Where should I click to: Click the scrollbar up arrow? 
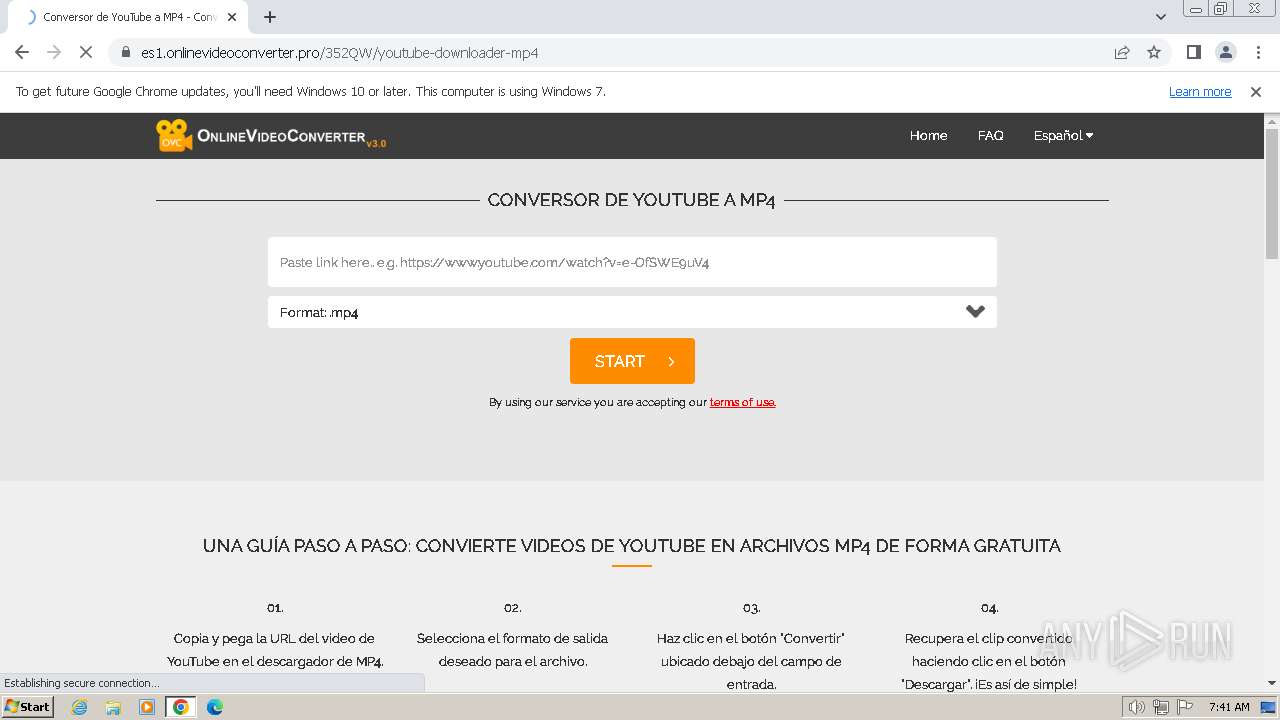coord(1272,121)
